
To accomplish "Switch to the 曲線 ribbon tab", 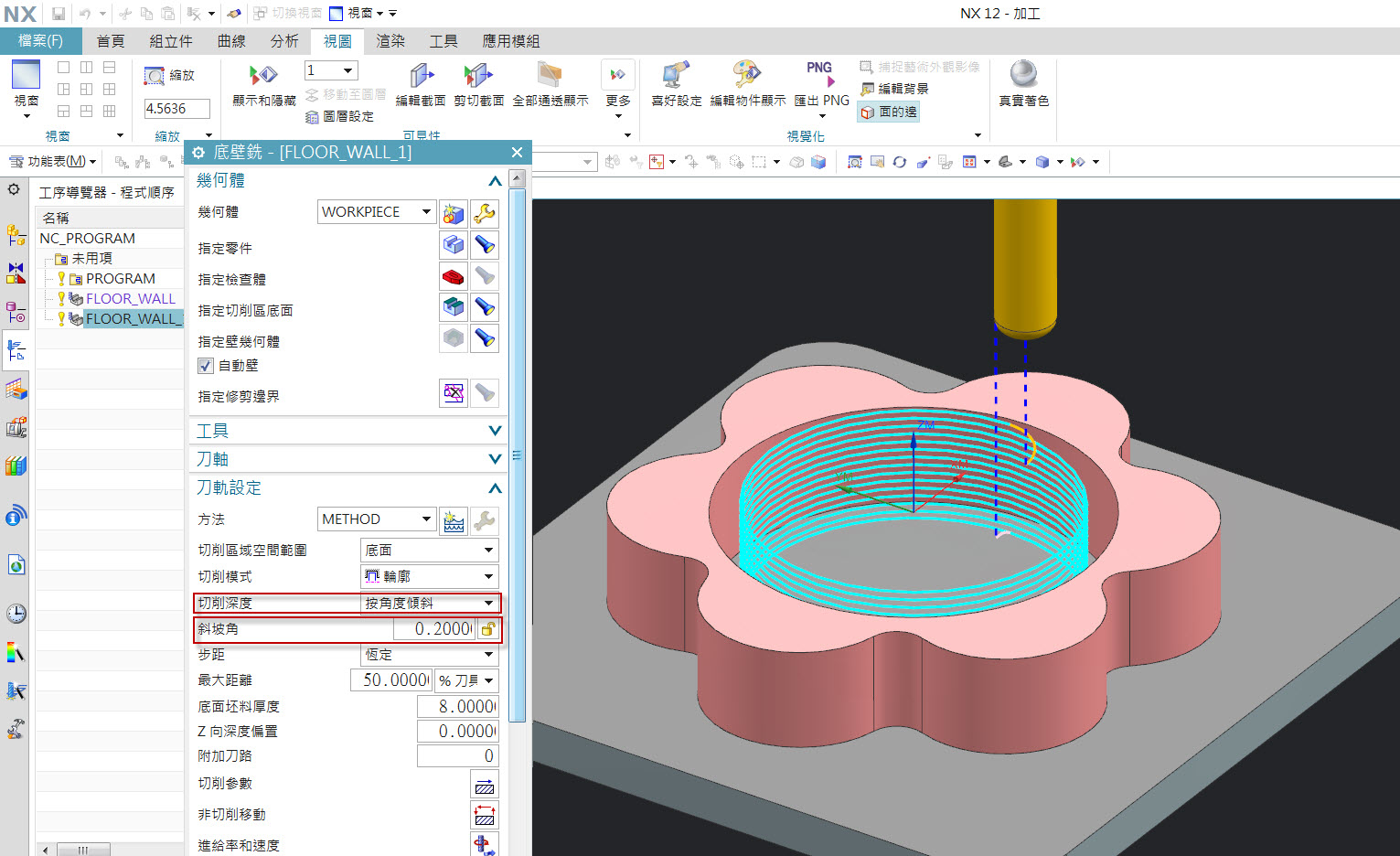I will pos(231,41).
